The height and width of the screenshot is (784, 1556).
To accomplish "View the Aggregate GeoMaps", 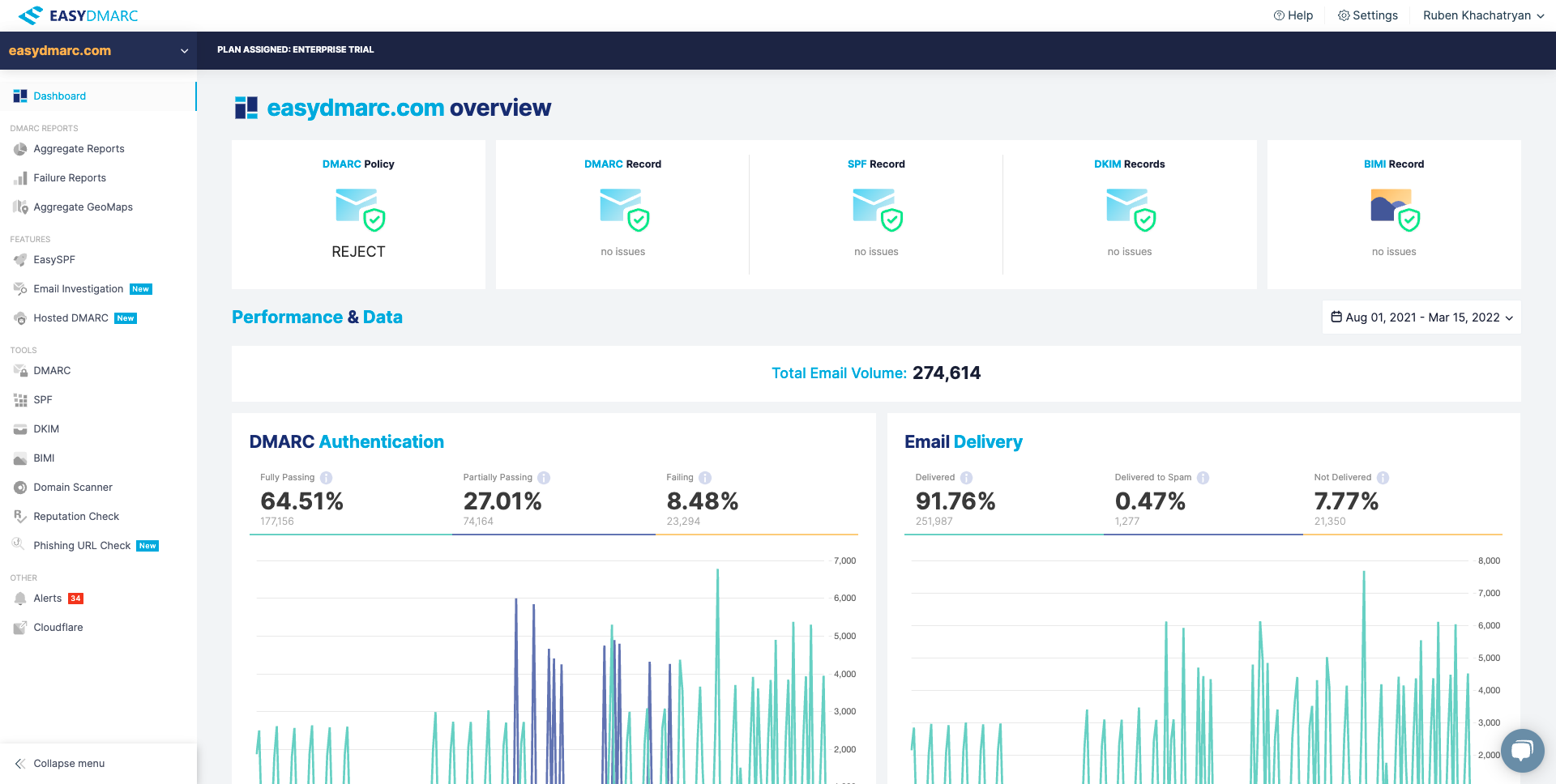I will 81,207.
